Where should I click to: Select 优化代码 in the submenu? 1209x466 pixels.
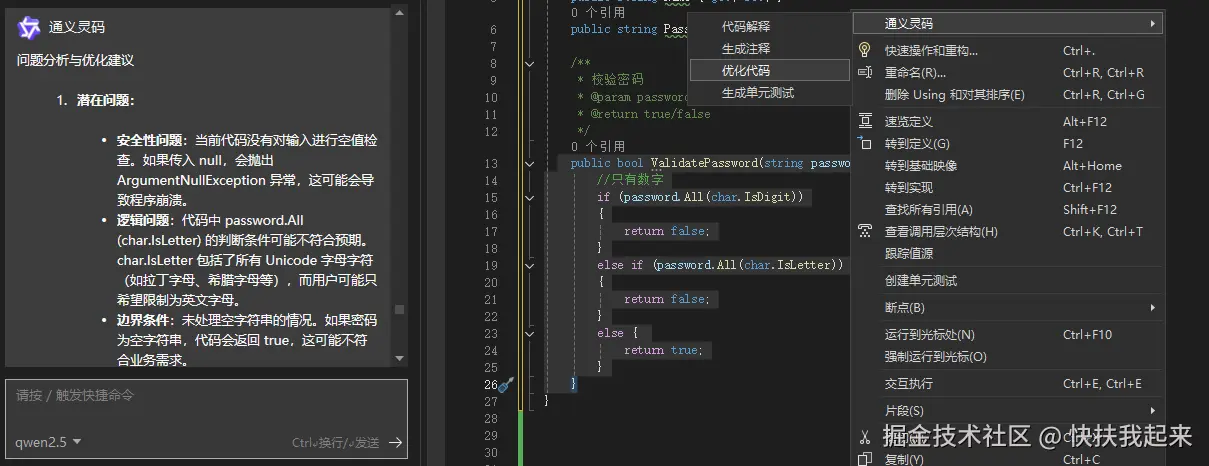tap(770, 70)
